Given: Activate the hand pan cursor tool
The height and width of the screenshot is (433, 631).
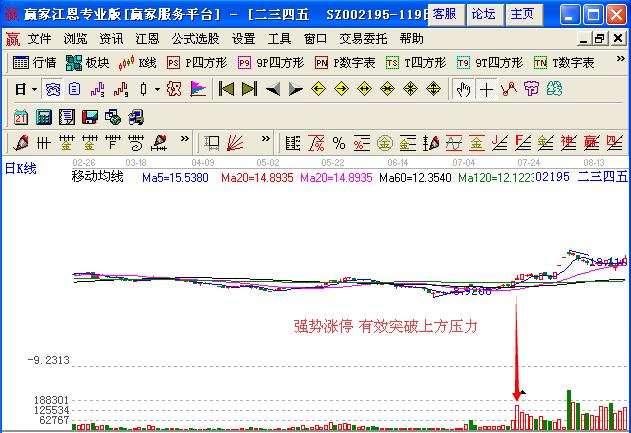Looking at the screenshot, I should tap(463, 89).
